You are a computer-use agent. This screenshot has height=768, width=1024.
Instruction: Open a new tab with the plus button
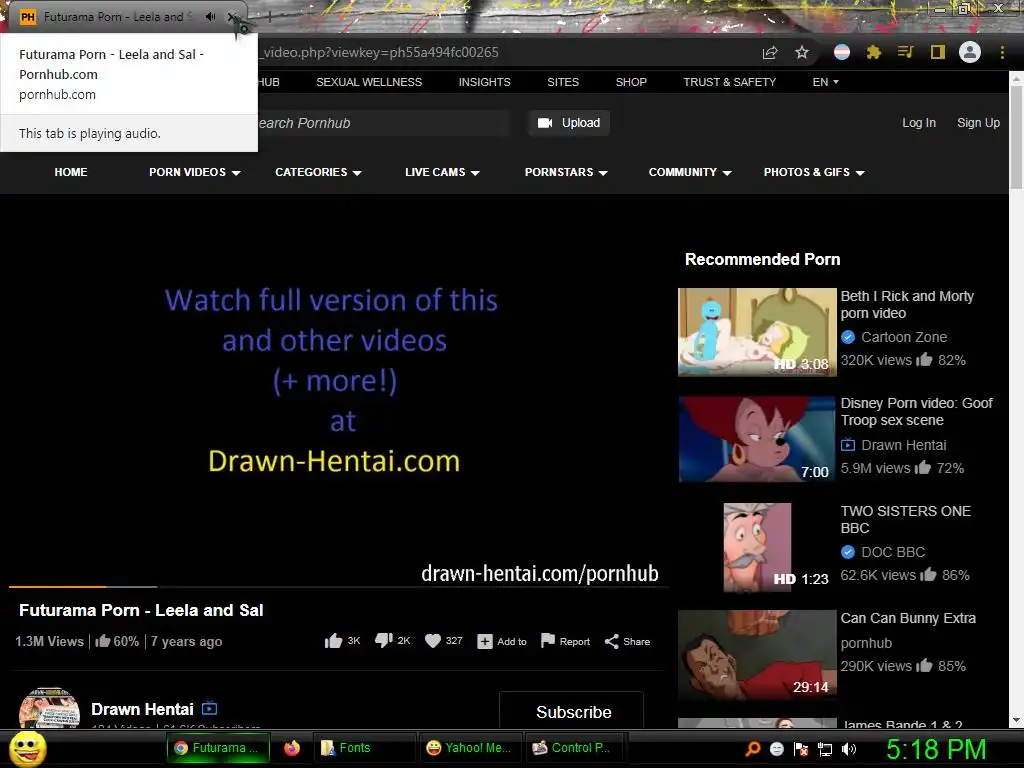point(268,17)
